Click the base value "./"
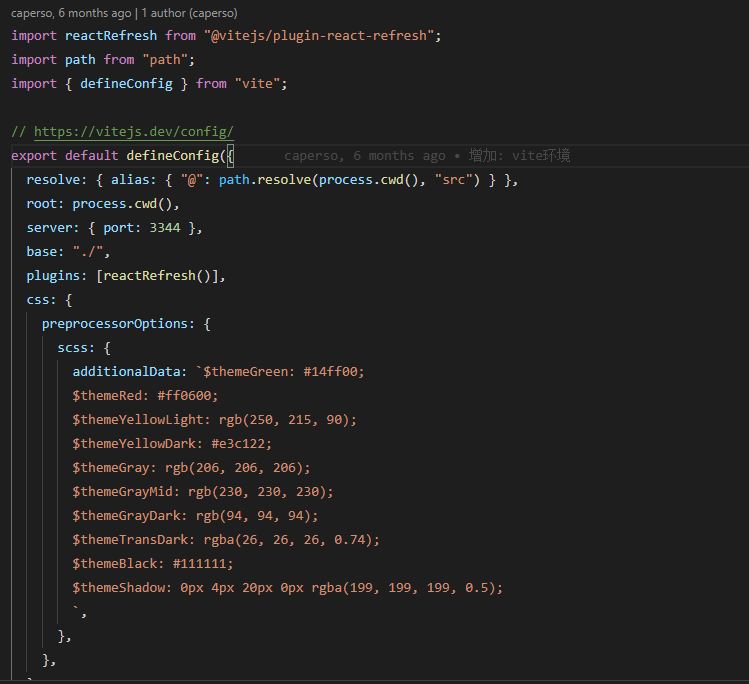The image size is (749, 684). coord(88,252)
